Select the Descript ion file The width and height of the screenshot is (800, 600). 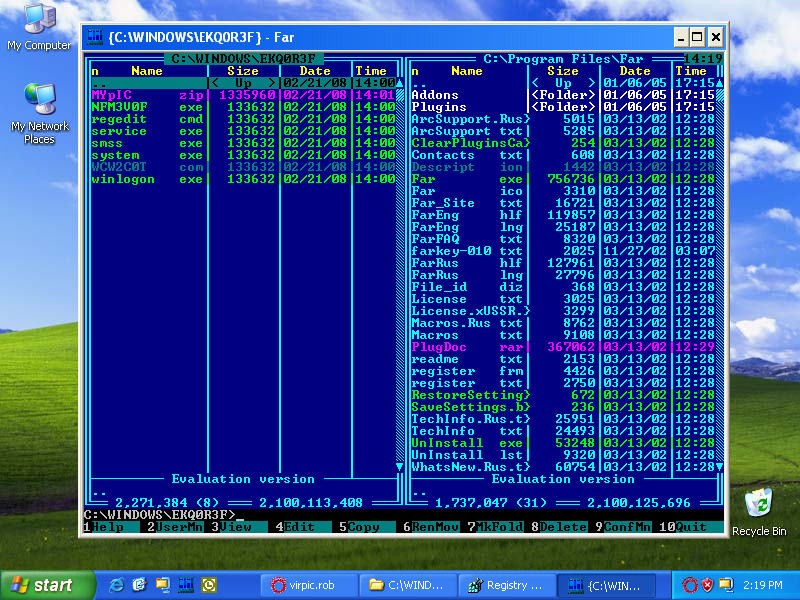(563, 167)
